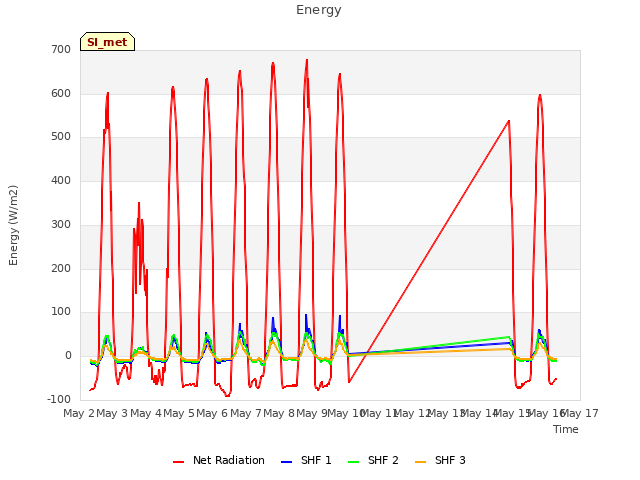Click the Time x-axis label
The width and height of the screenshot is (640, 480).
566,429
